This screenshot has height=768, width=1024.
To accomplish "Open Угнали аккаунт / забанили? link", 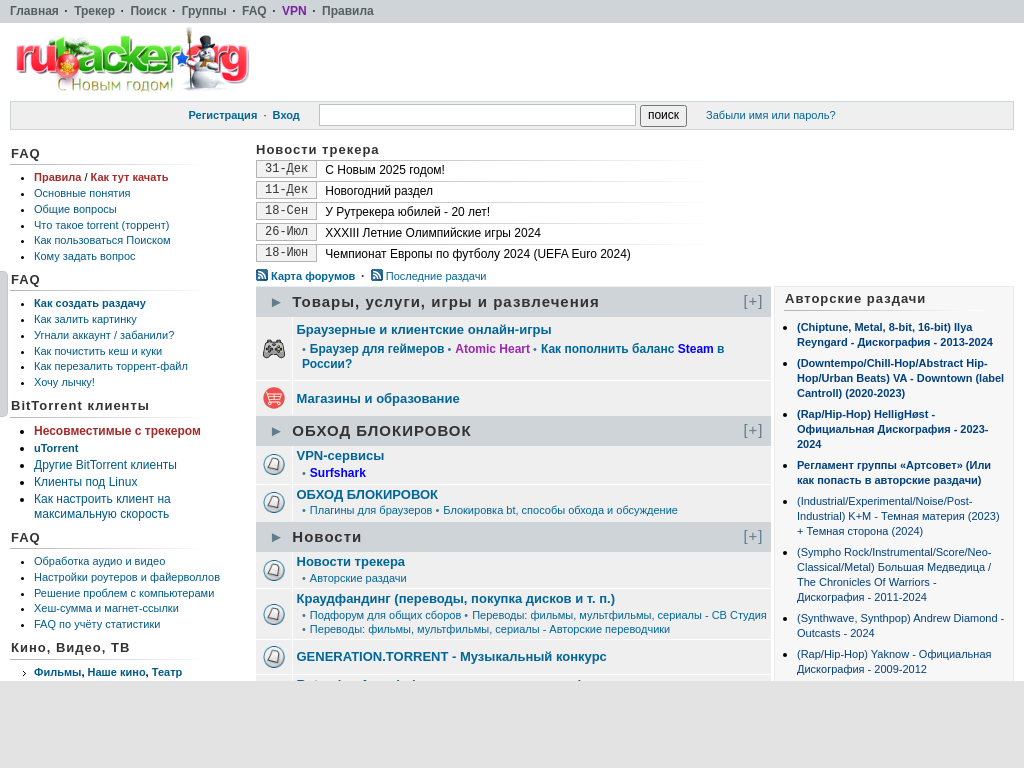I will pyautogui.click(x=104, y=335).
